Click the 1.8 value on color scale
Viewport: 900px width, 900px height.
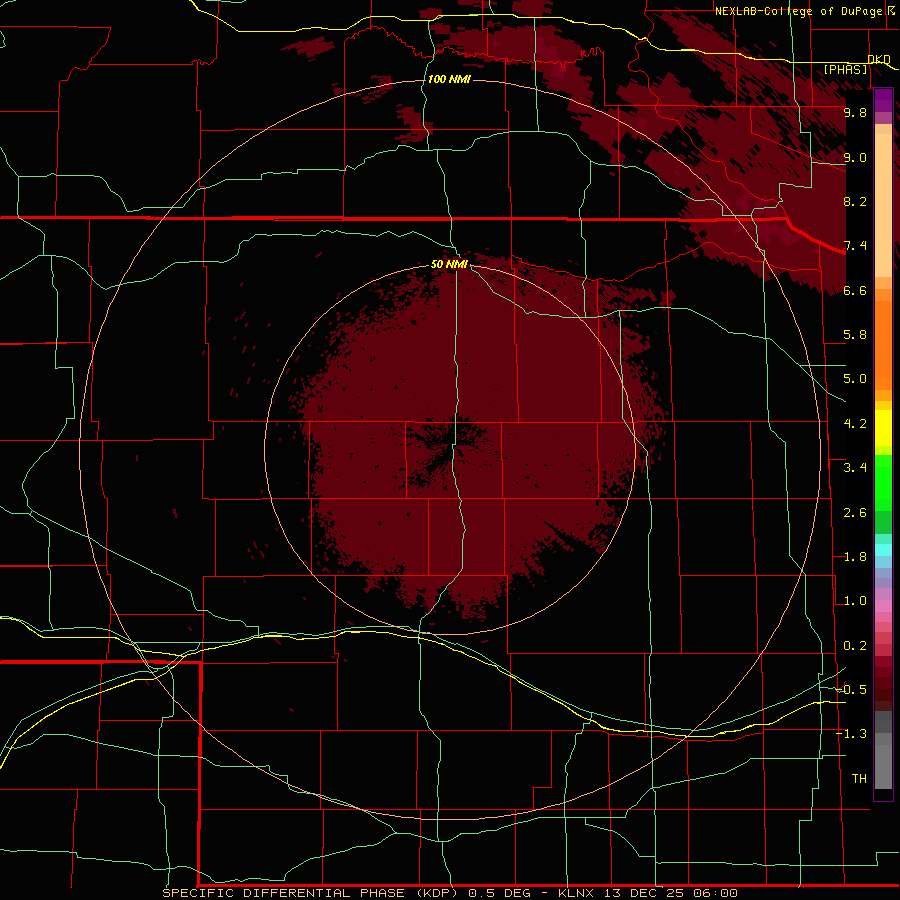(x=855, y=557)
